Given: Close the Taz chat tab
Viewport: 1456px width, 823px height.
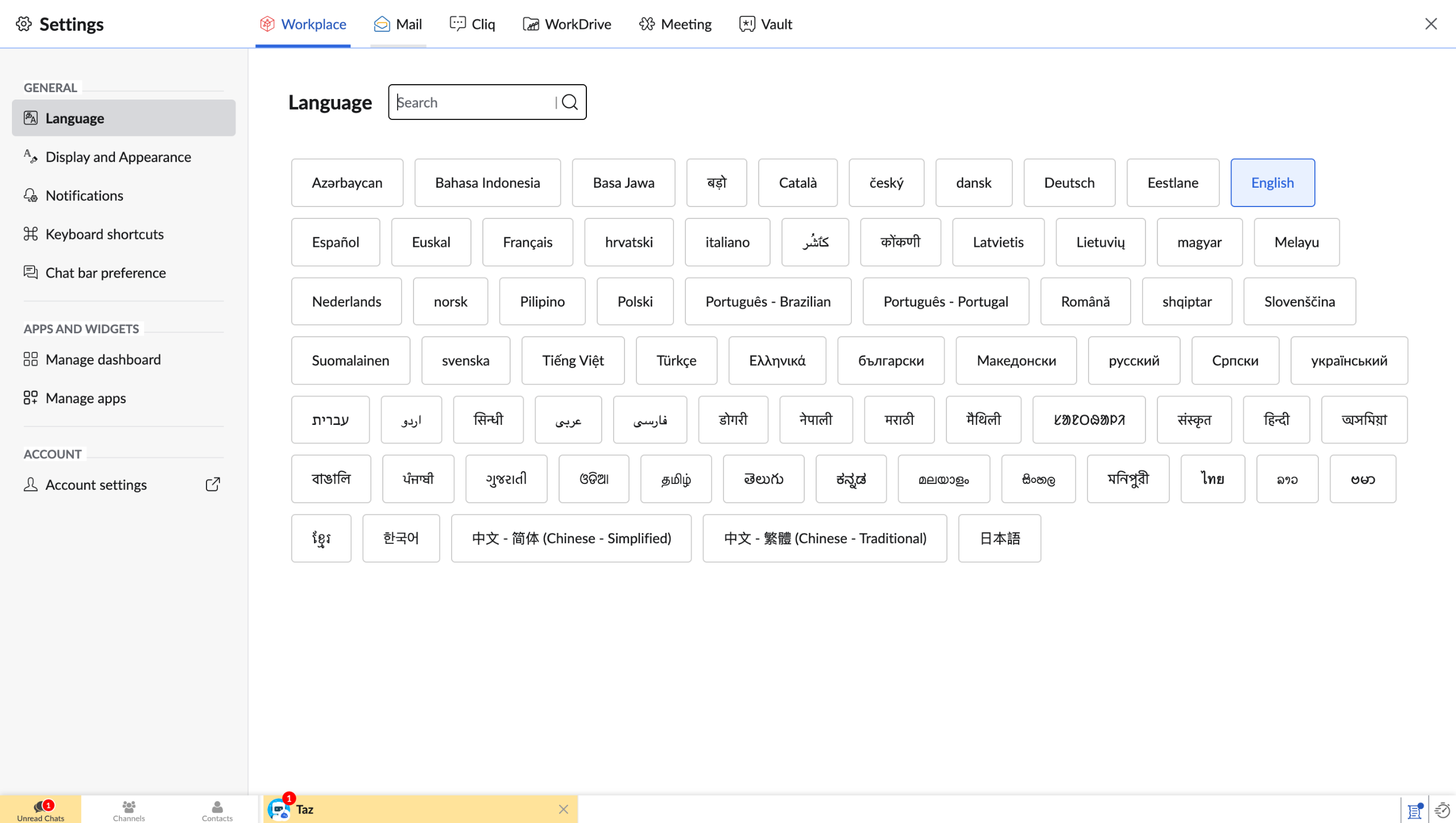Looking at the screenshot, I should coord(563,809).
